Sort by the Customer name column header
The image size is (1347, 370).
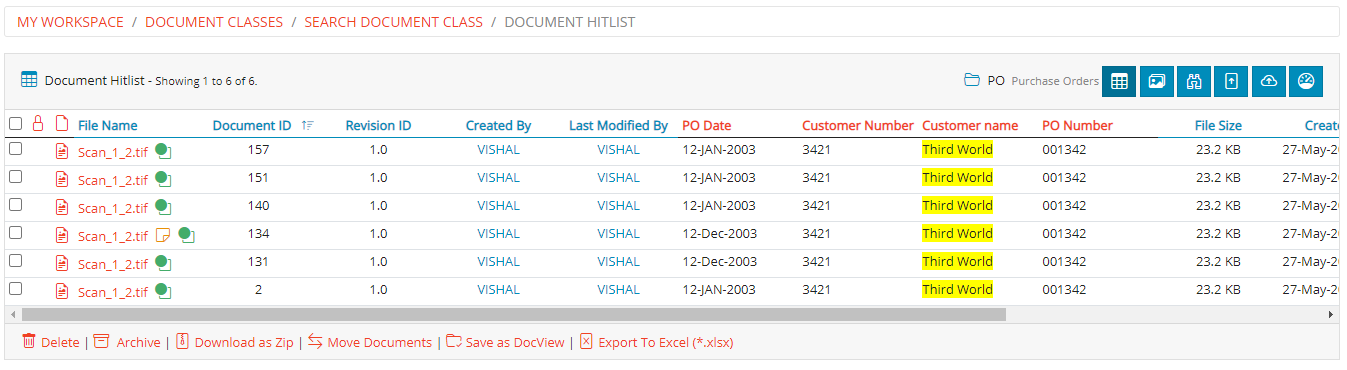[x=970, y=126]
